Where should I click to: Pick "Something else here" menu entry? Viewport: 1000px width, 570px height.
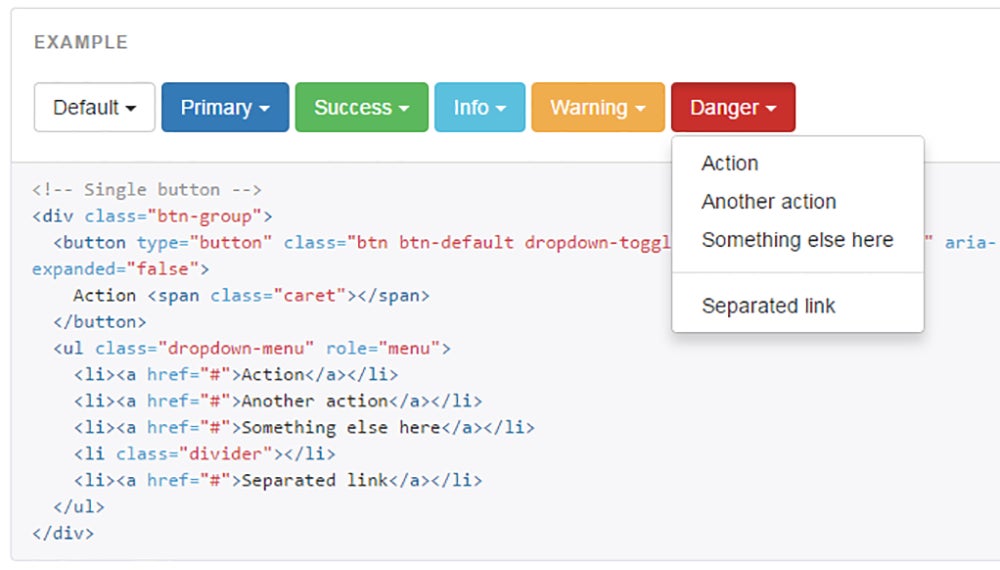[x=797, y=240]
